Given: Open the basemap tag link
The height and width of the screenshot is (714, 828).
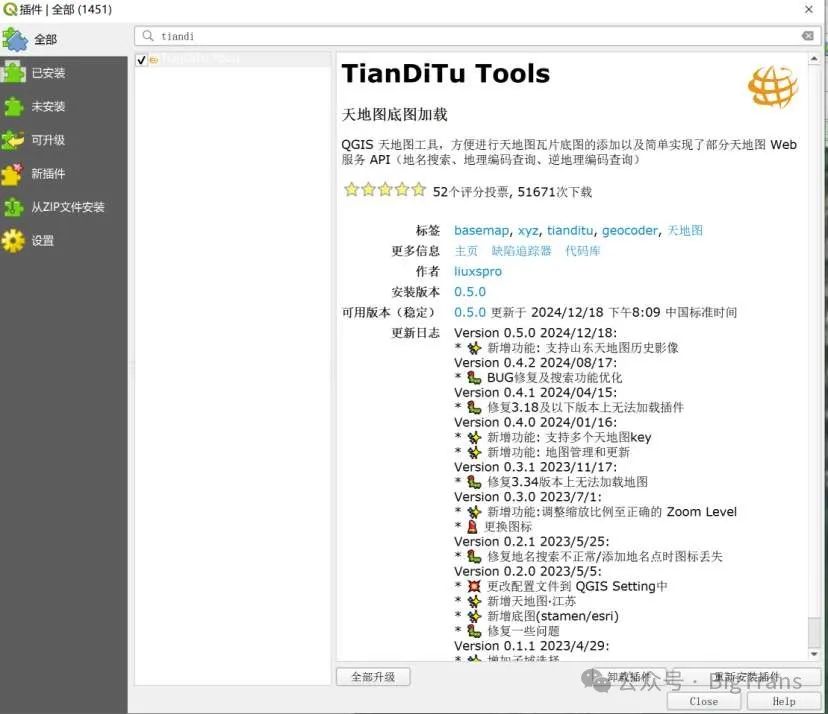Looking at the screenshot, I should click(482, 231).
